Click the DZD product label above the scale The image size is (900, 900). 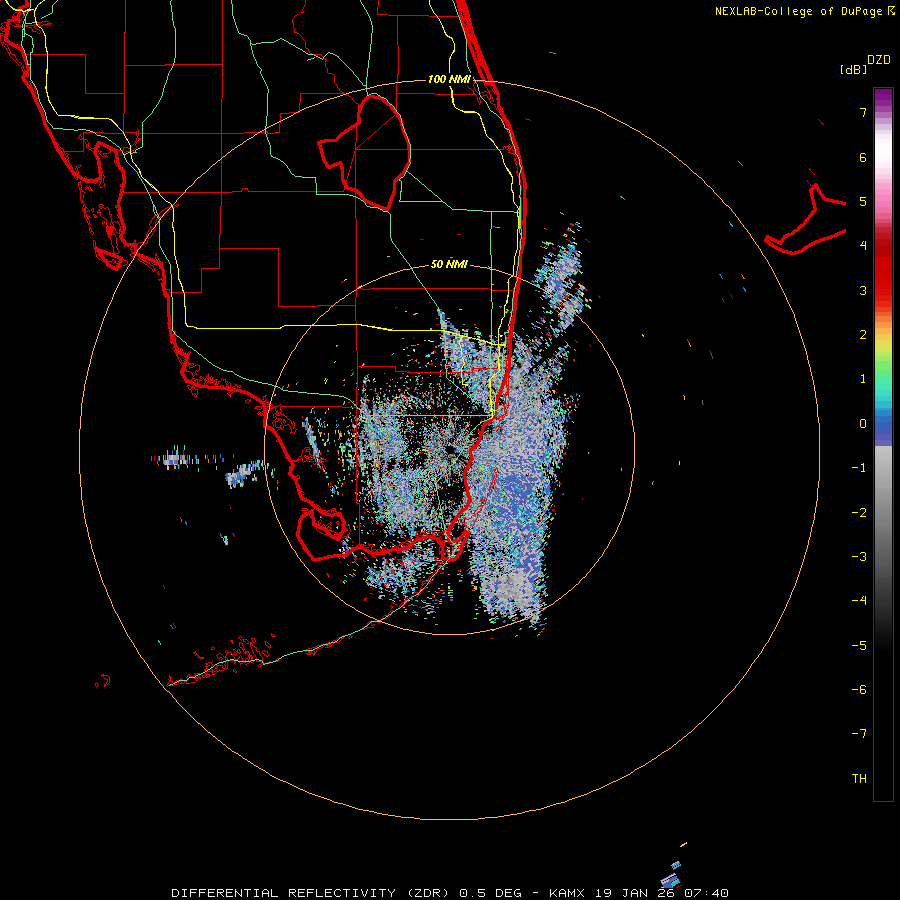pyautogui.click(x=879, y=60)
